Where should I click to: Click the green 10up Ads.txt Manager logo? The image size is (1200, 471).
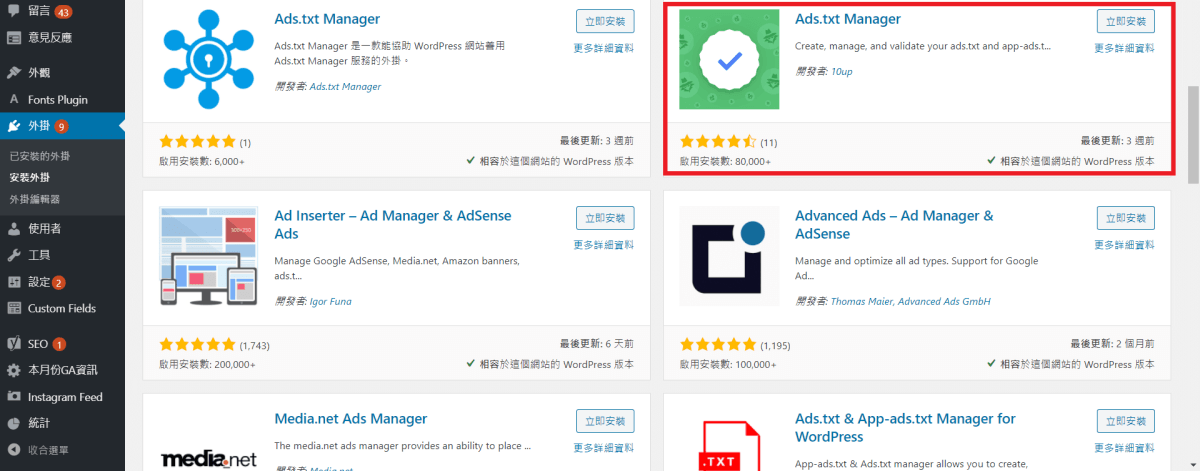click(729, 59)
